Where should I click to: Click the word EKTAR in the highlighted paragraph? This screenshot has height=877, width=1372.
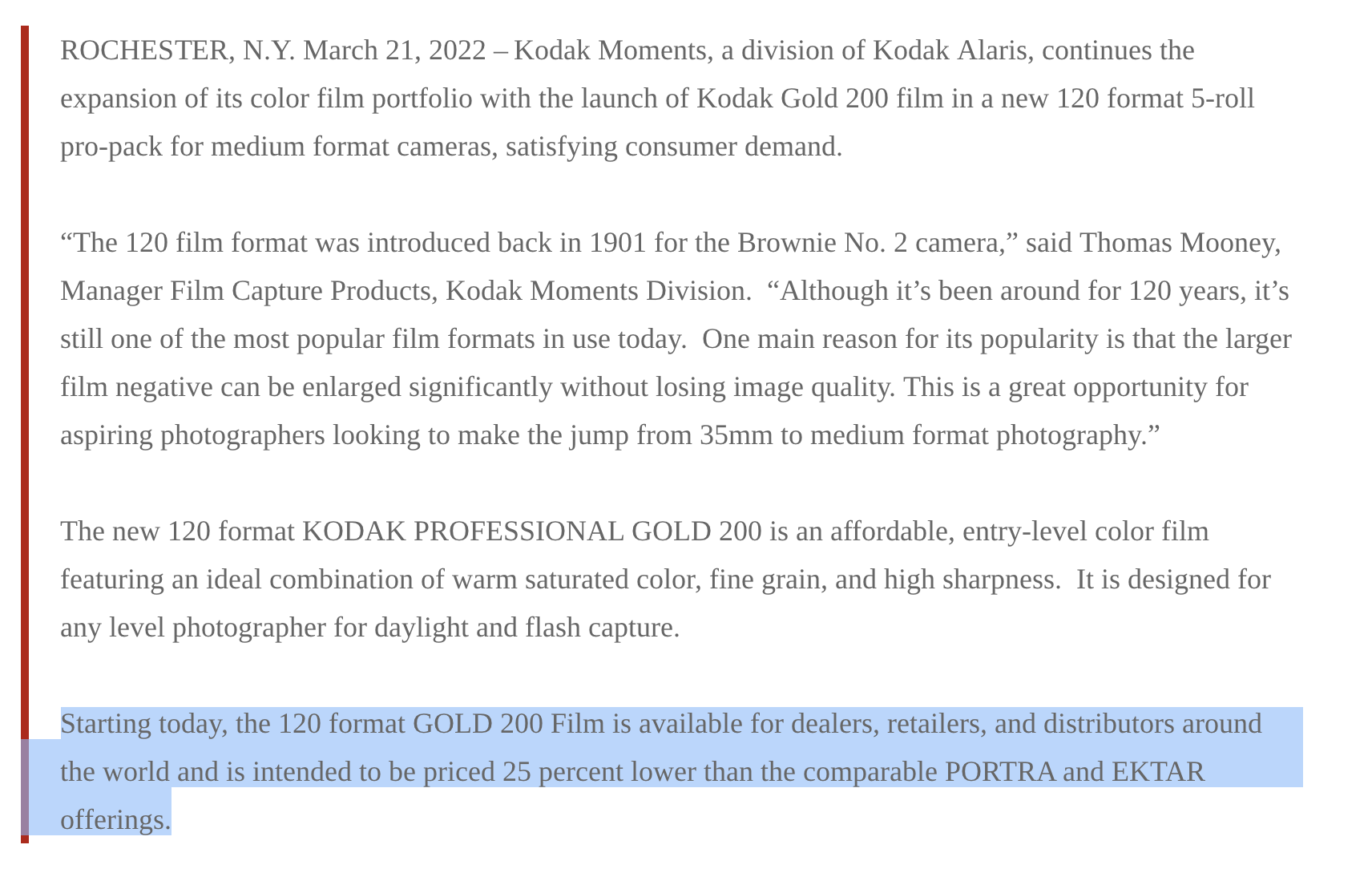(1158, 772)
